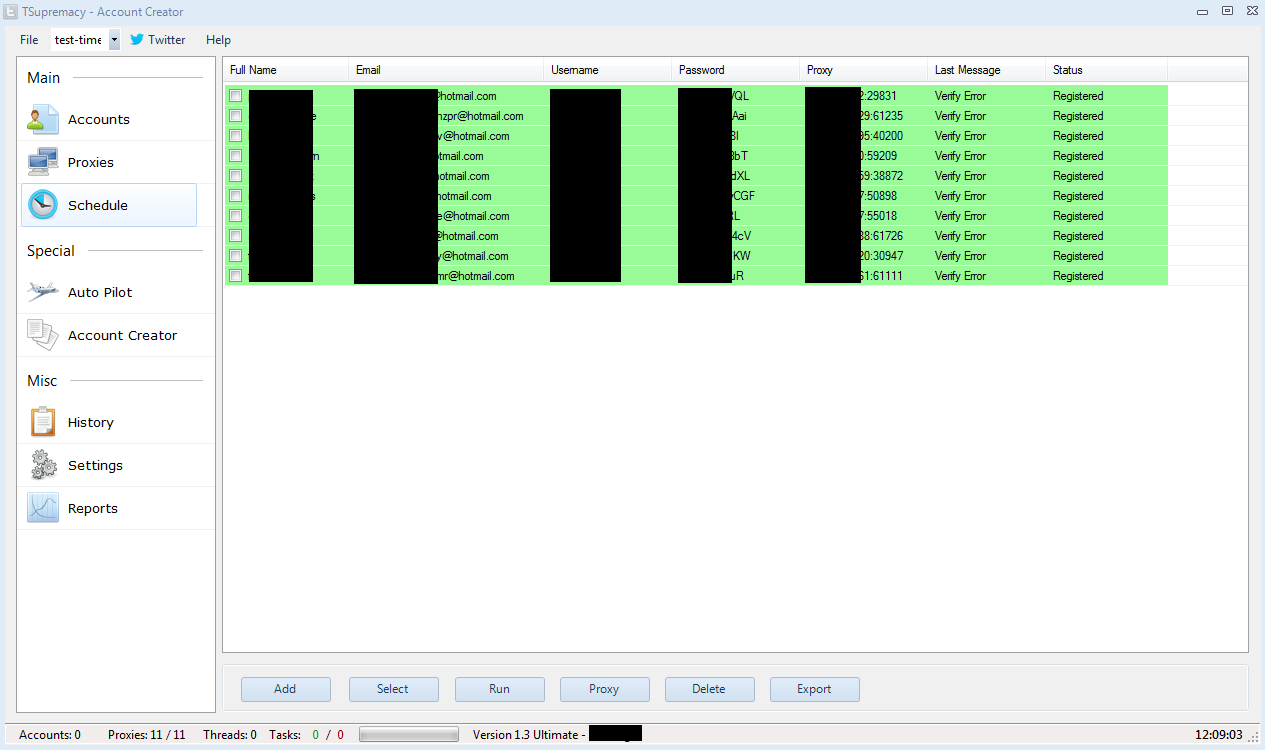
Task: Tick checkbox for row with proxy ending 30947
Action: click(x=235, y=256)
